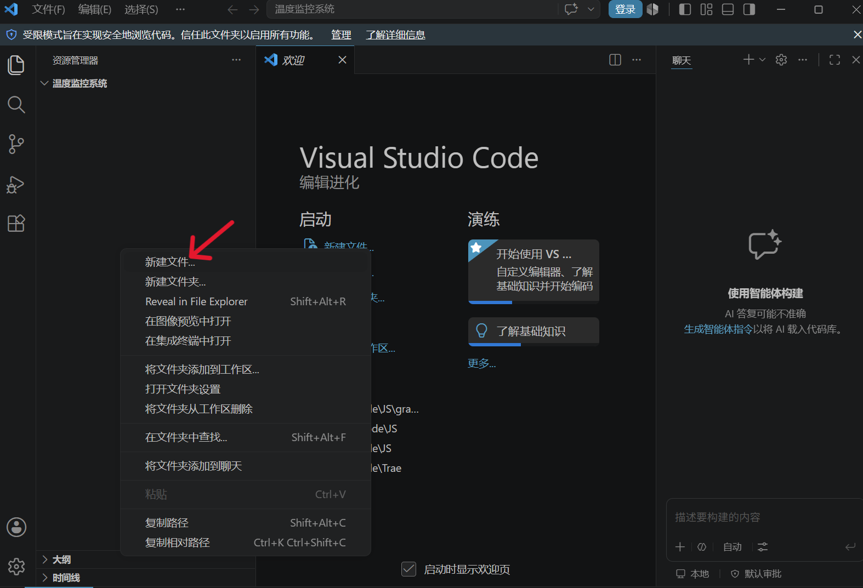Open the chat icon in title bar
863x588 pixels.
(571, 9)
